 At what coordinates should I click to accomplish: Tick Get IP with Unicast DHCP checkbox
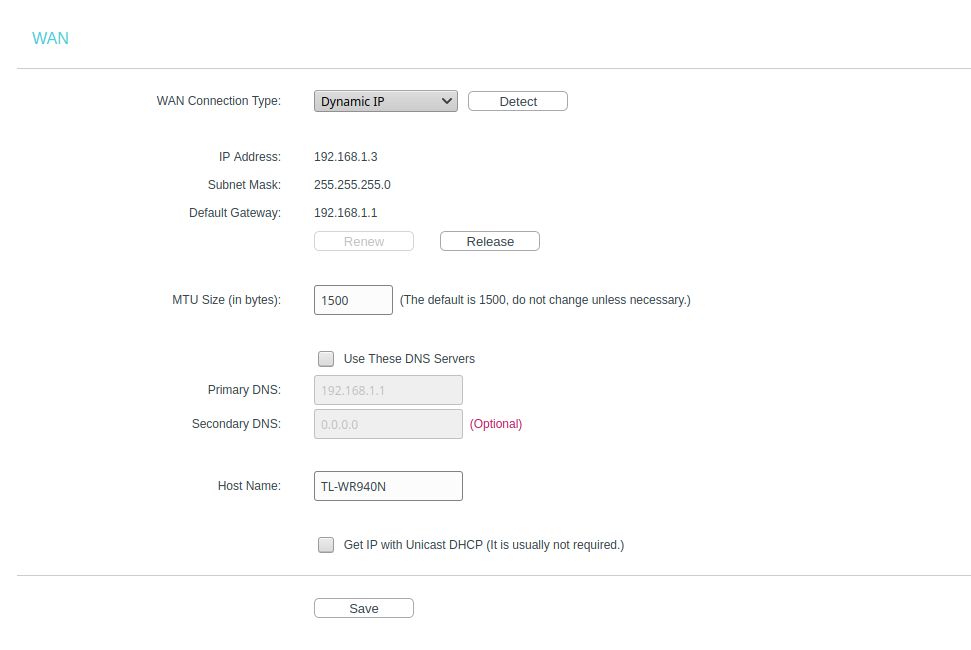pyautogui.click(x=326, y=545)
